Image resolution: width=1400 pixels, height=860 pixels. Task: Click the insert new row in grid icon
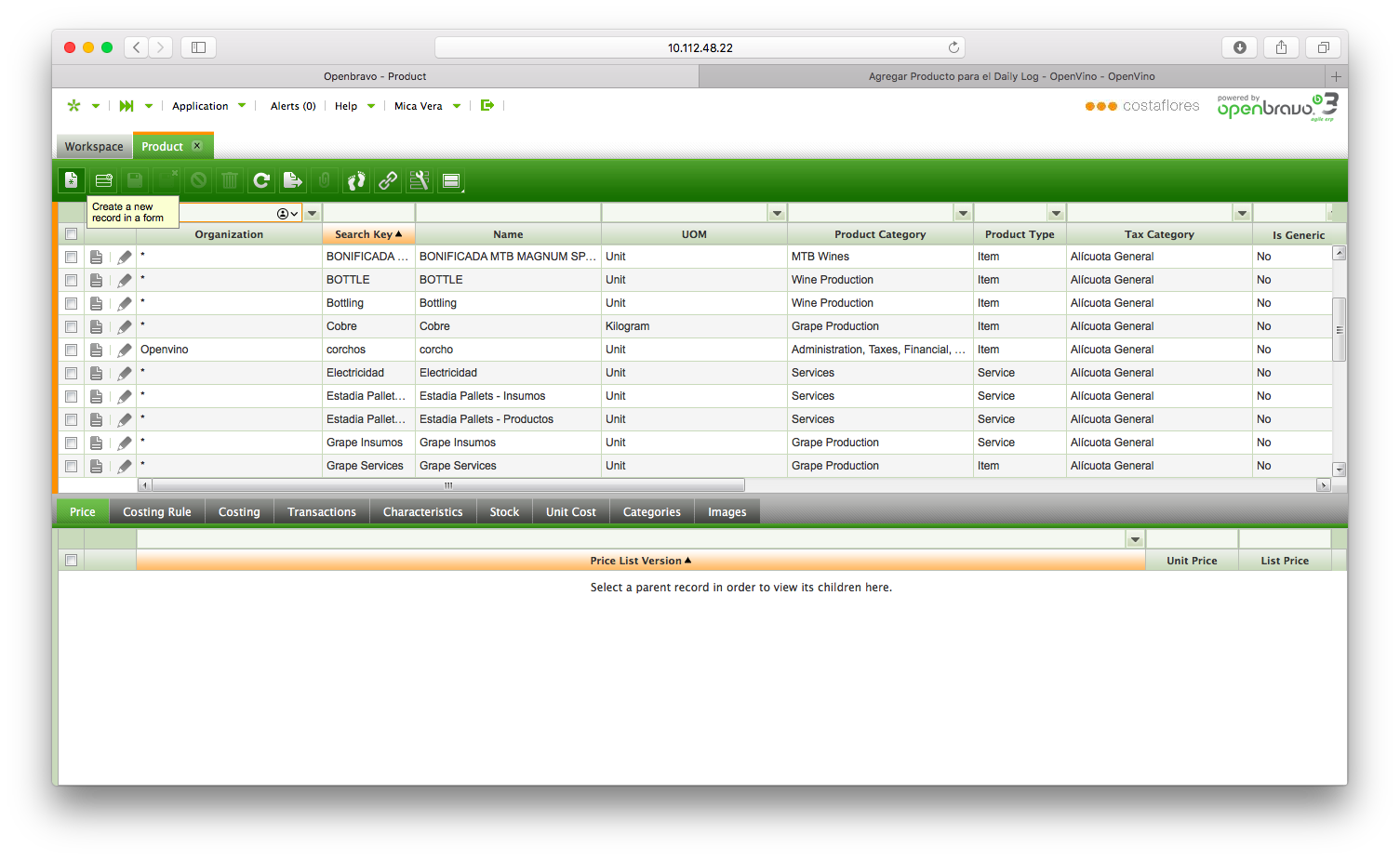click(x=103, y=180)
